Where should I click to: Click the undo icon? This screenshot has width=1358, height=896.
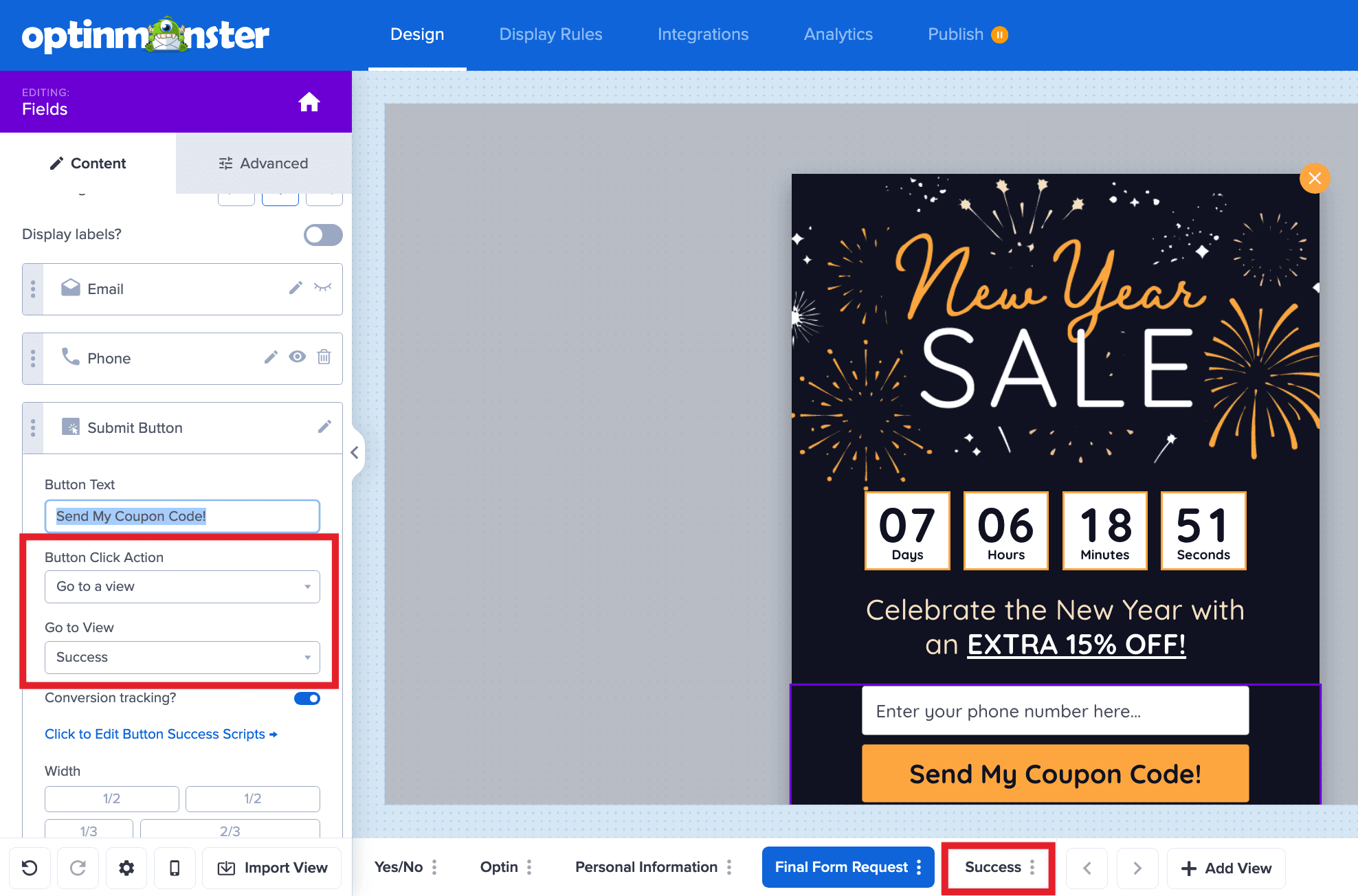click(30, 868)
